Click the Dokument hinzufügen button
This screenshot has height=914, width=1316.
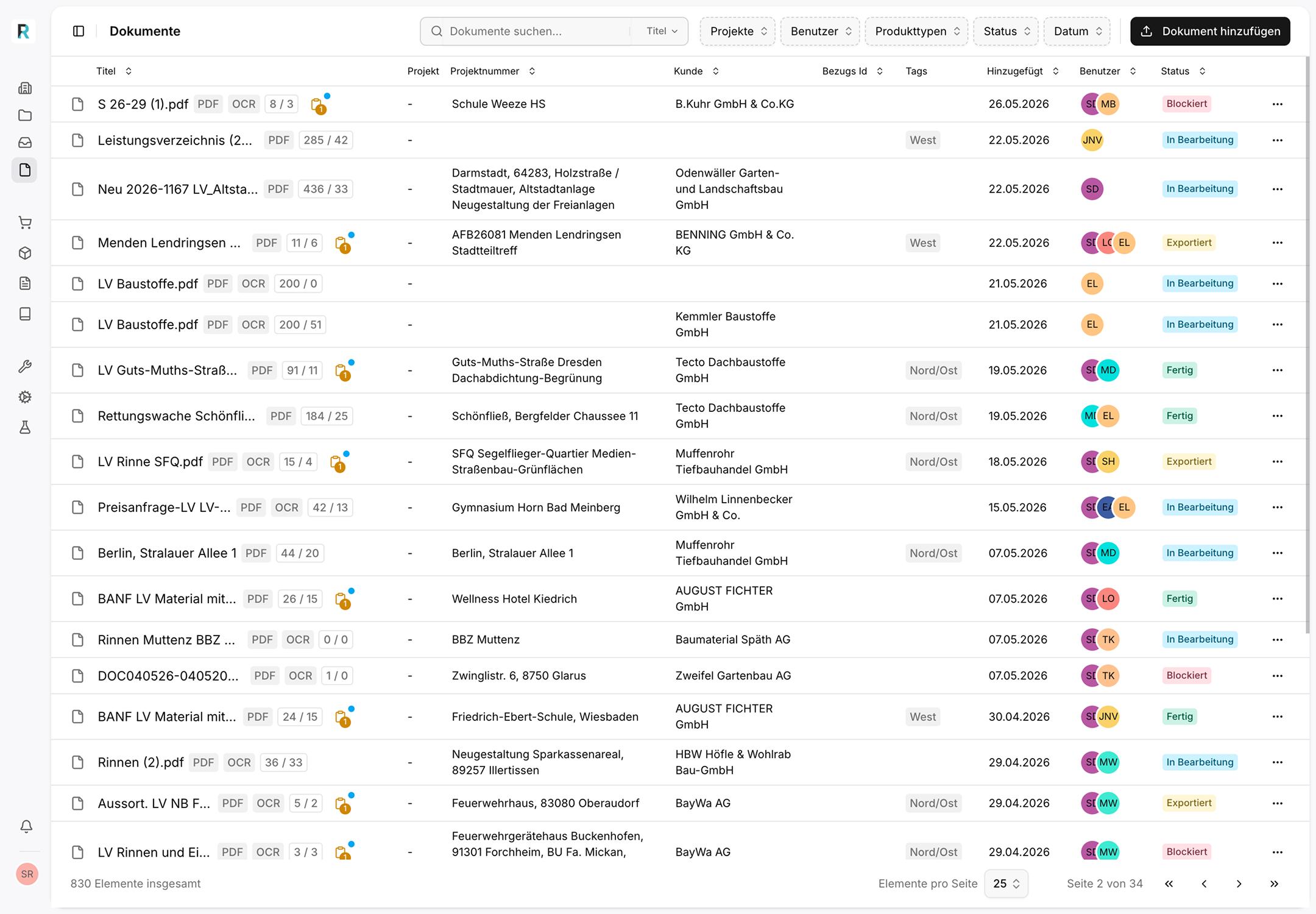pyautogui.click(x=1210, y=31)
